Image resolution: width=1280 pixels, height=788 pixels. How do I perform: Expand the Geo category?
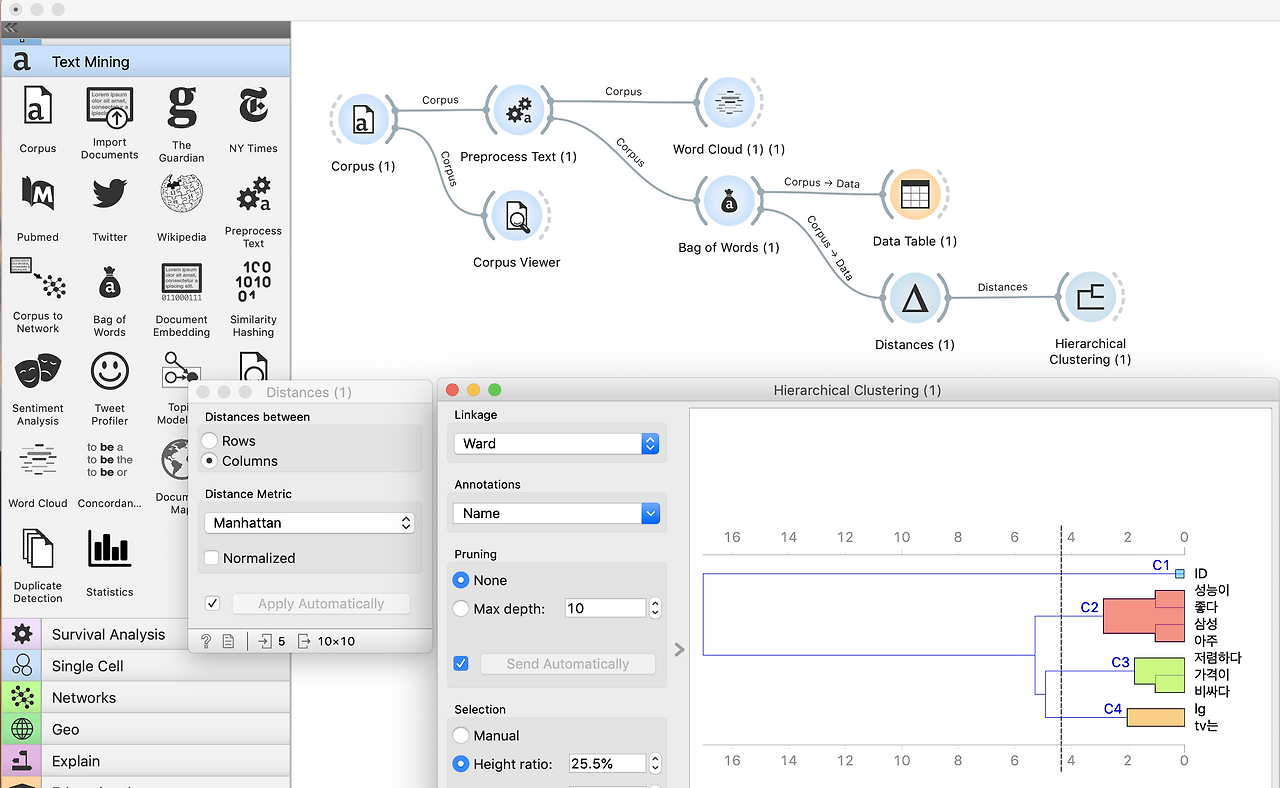pos(145,730)
